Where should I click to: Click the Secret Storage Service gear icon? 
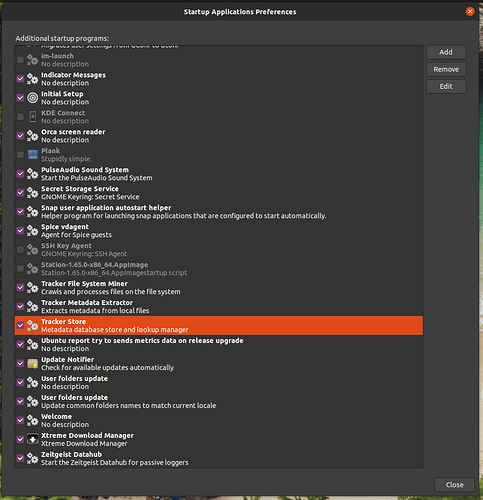tap(32, 193)
